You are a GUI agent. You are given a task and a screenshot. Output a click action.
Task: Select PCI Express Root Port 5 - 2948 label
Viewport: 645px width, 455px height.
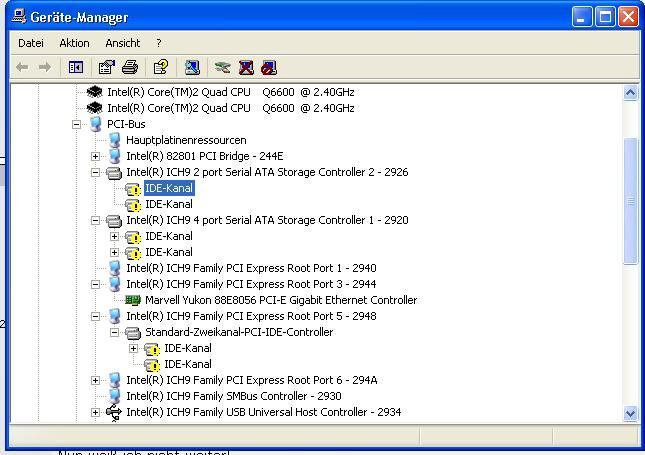click(251, 316)
